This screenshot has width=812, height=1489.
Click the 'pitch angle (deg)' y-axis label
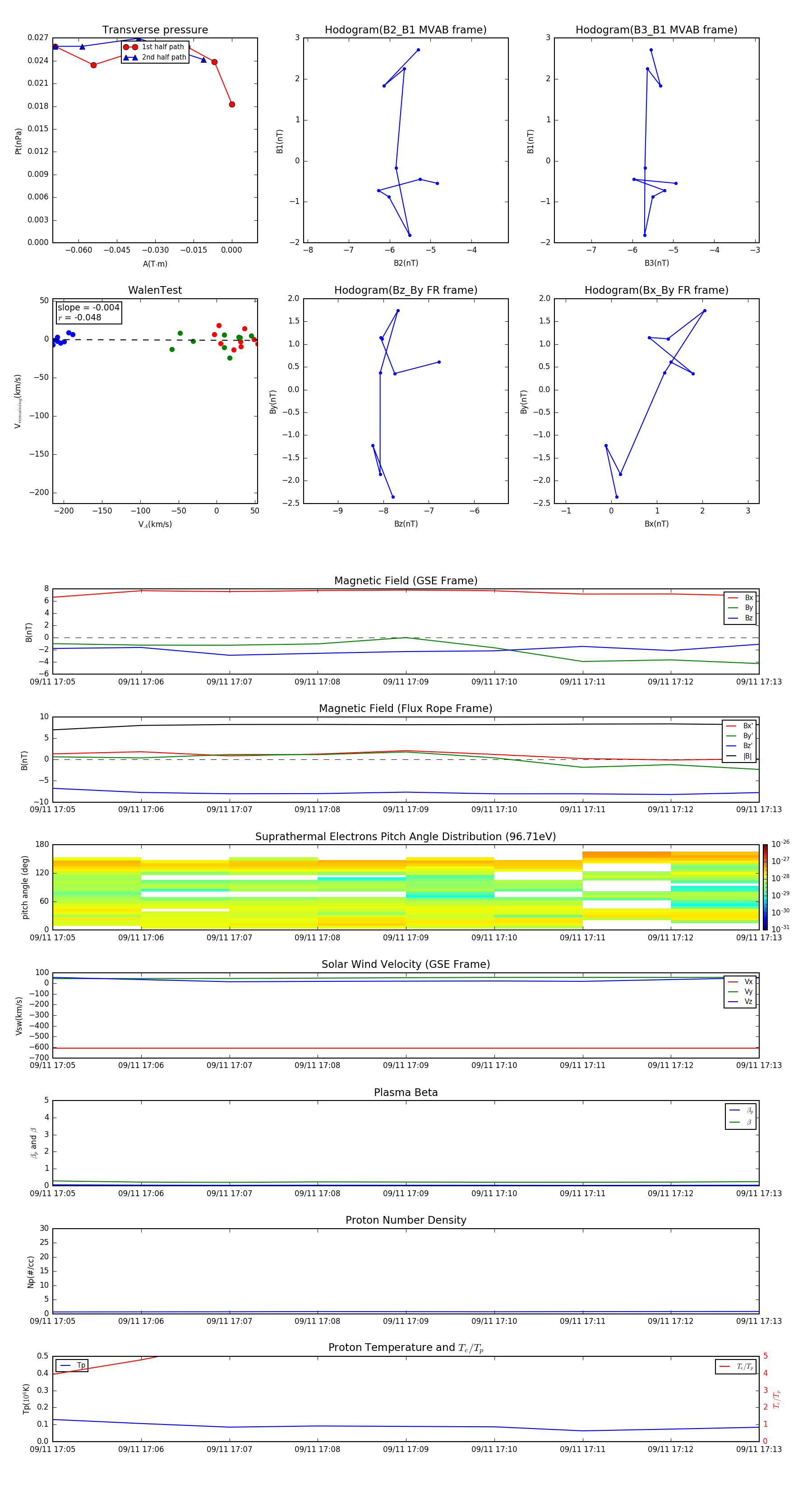pyautogui.click(x=25, y=887)
